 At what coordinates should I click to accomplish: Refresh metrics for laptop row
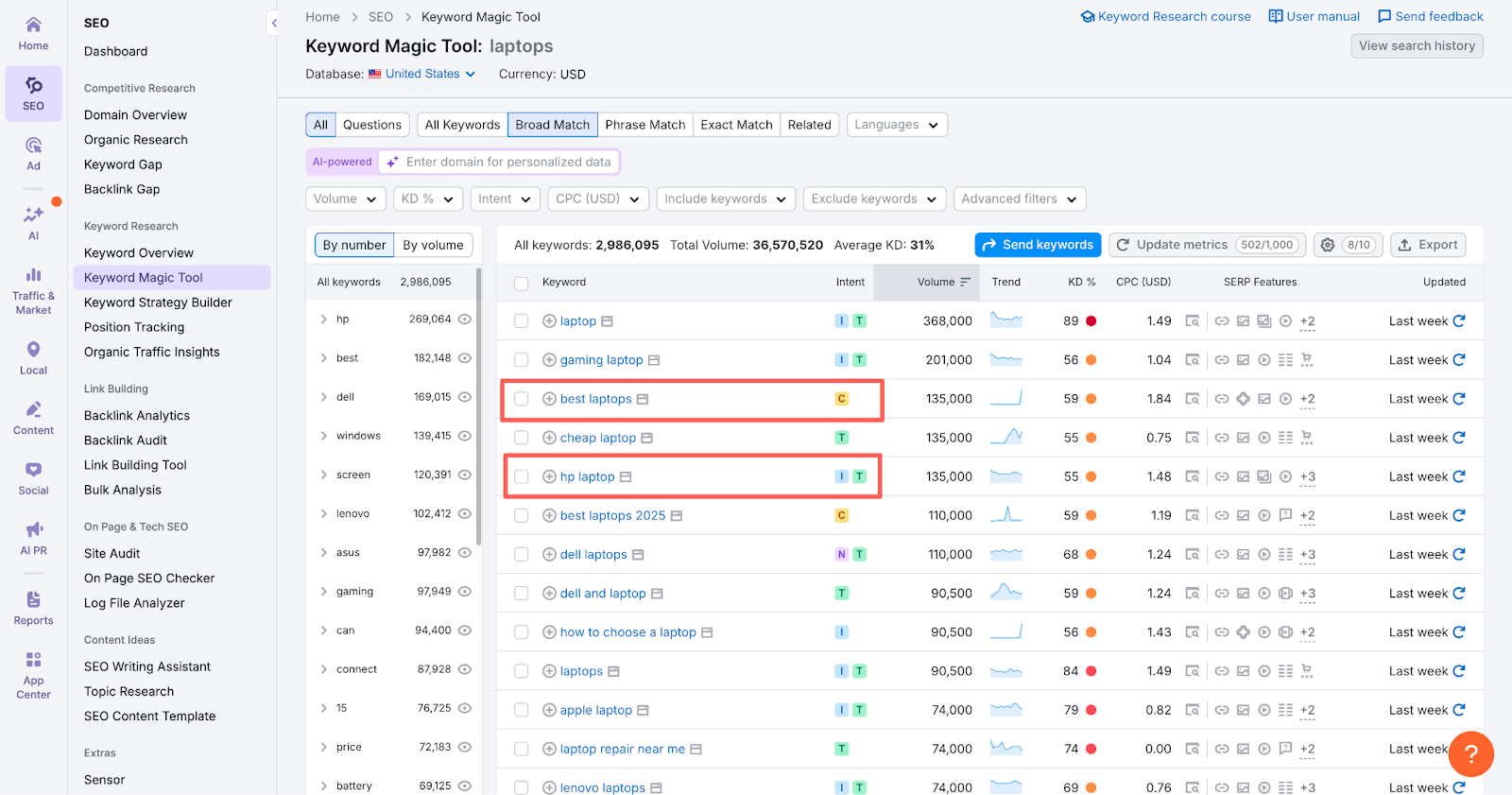pos(1459,321)
